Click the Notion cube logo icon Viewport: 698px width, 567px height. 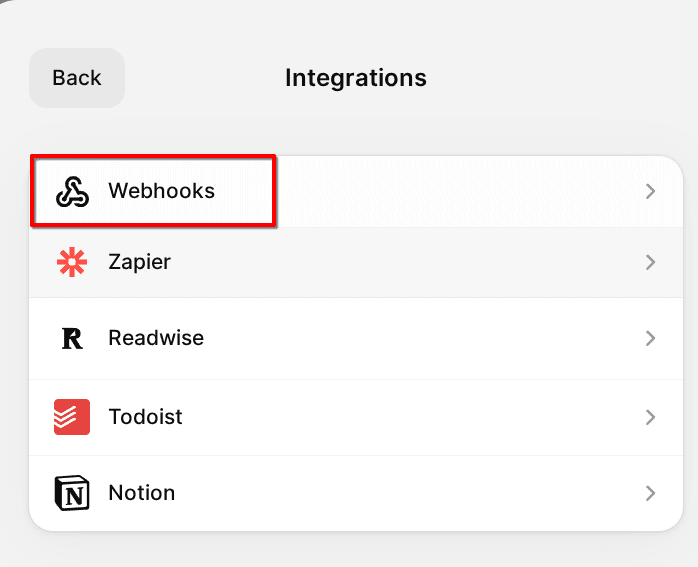[72, 493]
